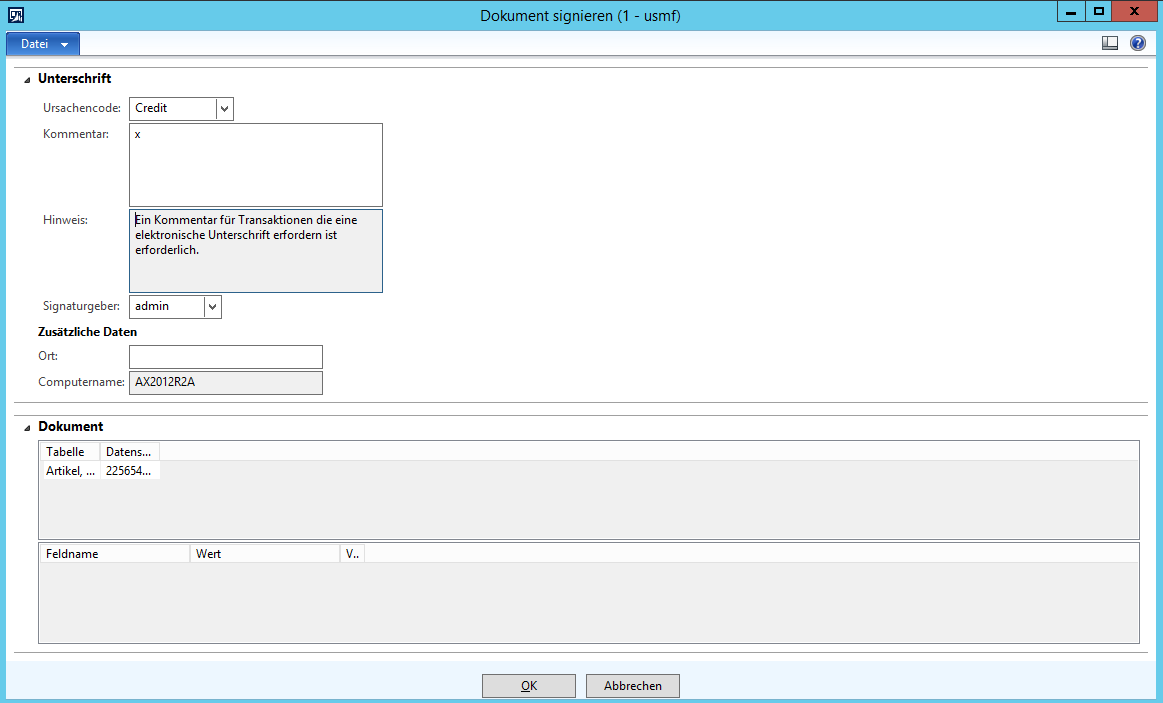The height and width of the screenshot is (703, 1163).
Task: Click the Hinweis text area
Action: pyautogui.click(x=255, y=250)
